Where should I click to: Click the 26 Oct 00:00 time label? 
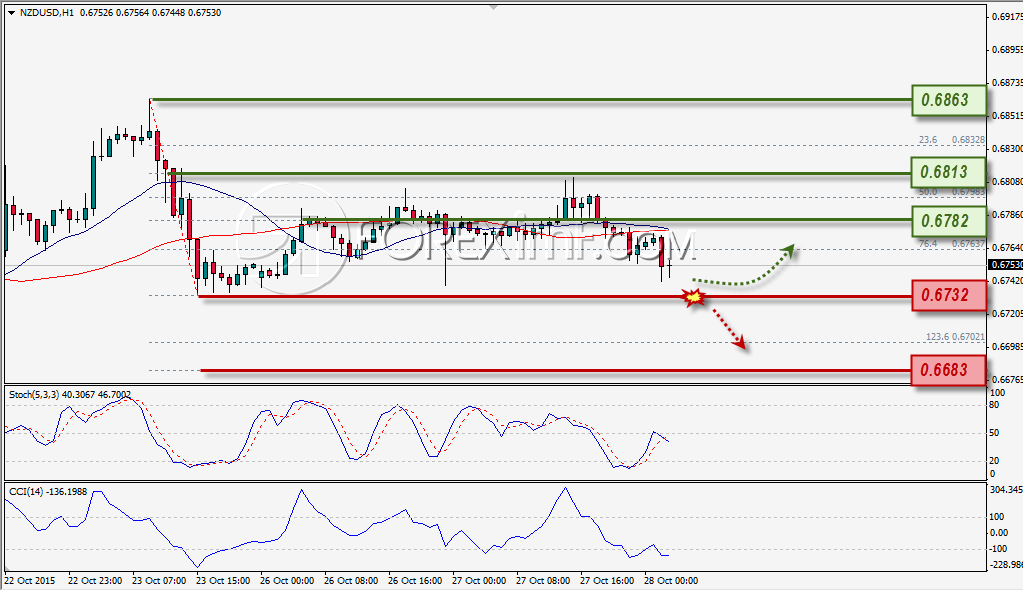coord(286,581)
